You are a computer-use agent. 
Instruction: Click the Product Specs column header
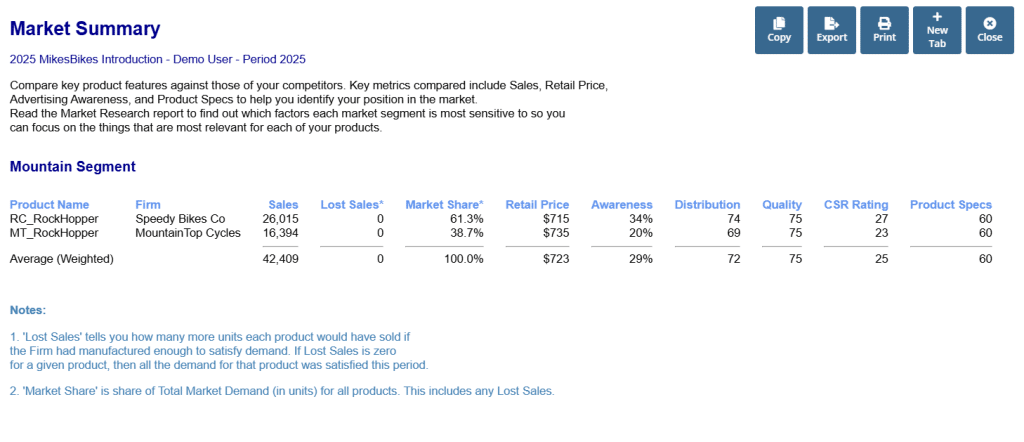click(950, 205)
